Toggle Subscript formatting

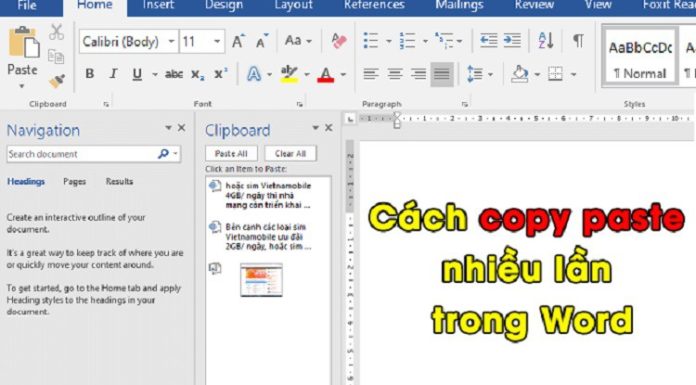(x=198, y=75)
